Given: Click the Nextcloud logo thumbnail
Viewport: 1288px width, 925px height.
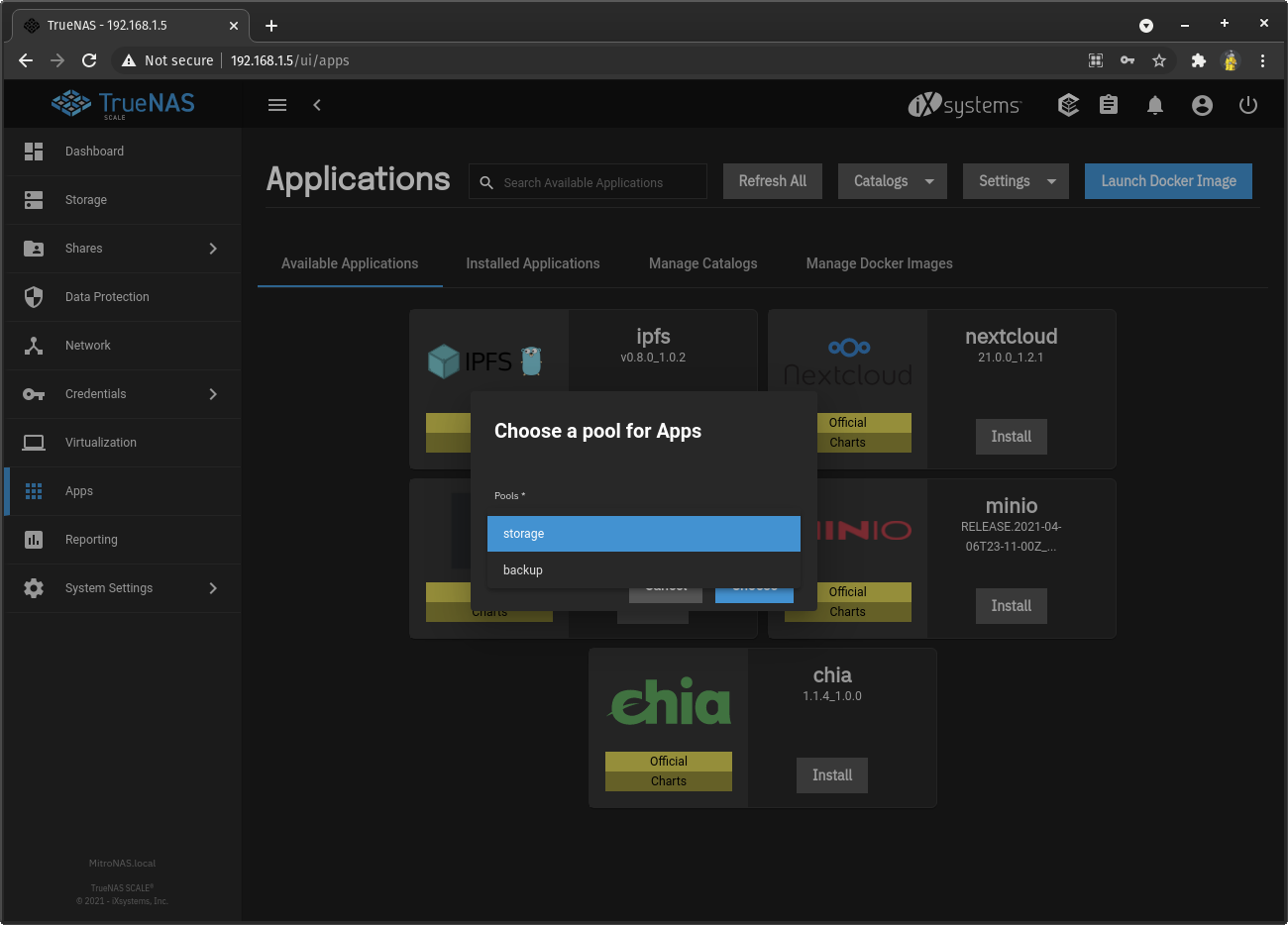Looking at the screenshot, I should tap(848, 362).
